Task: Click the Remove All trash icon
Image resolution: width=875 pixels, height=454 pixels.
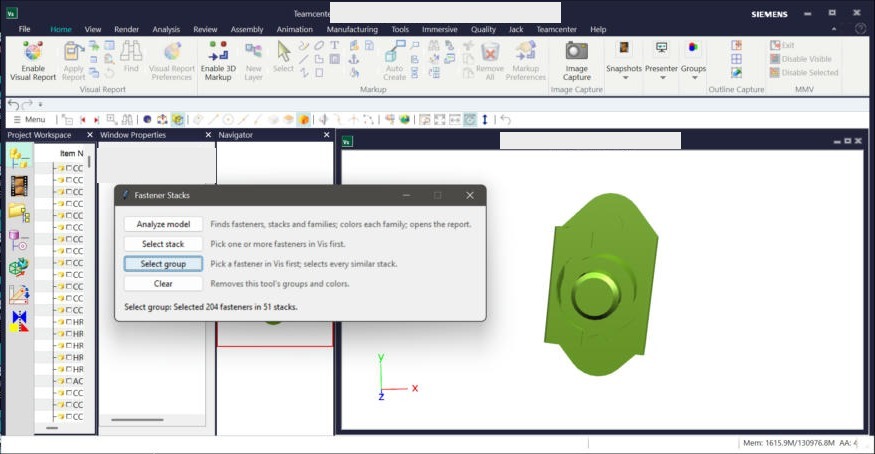Action: tap(490, 52)
